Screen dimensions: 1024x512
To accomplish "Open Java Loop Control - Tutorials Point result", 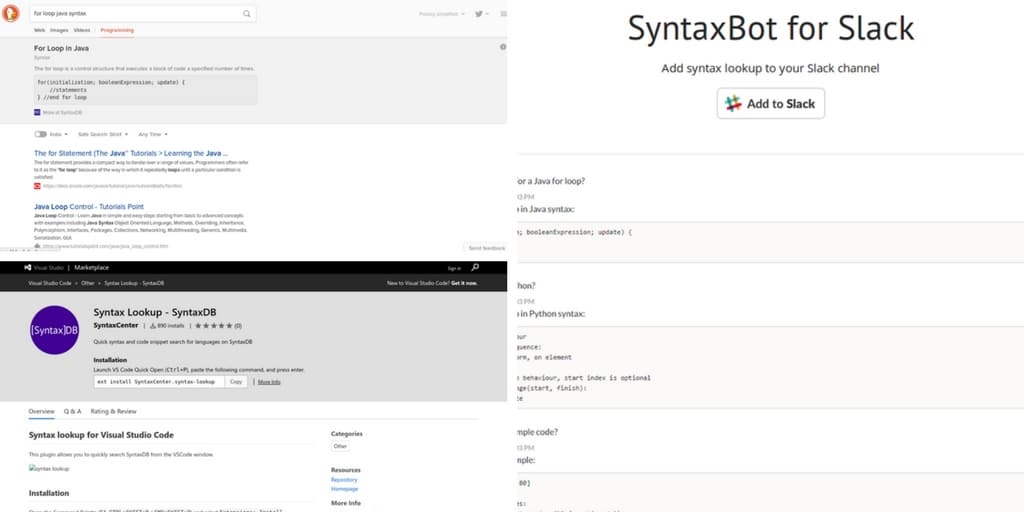I will point(89,206).
